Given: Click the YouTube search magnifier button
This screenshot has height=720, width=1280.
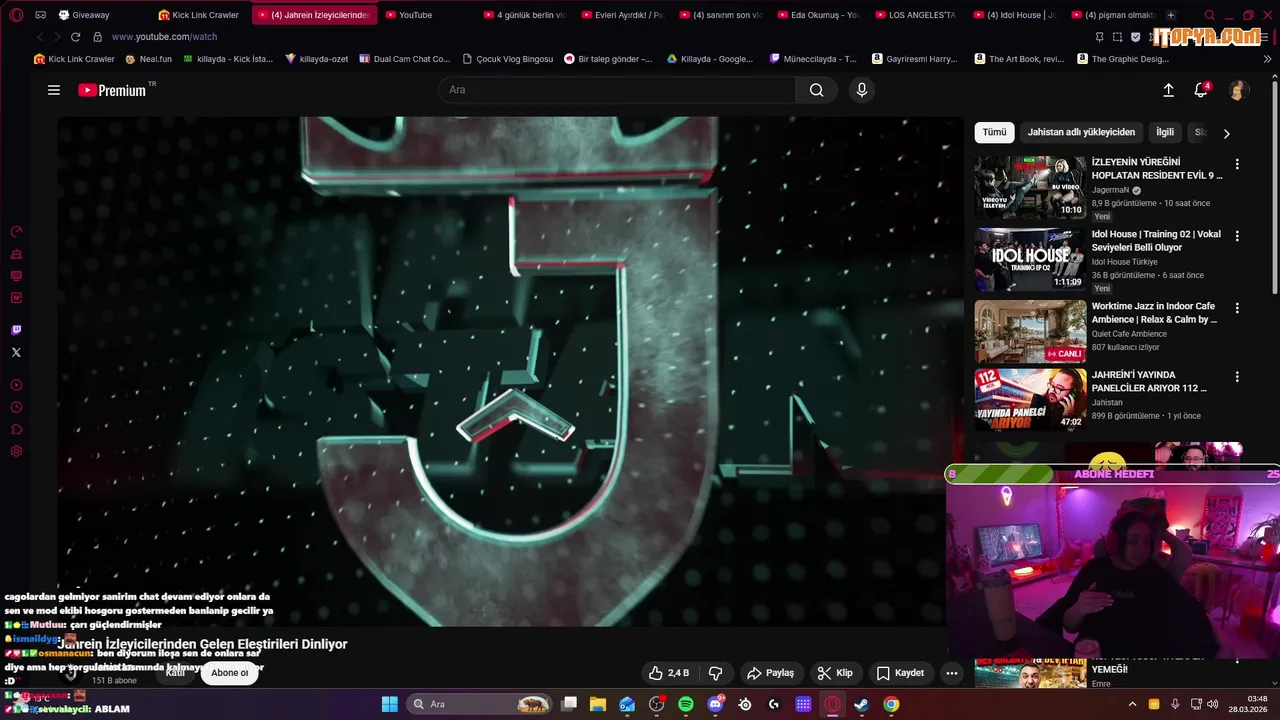Looking at the screenshot, I should [x=817, y=90].
